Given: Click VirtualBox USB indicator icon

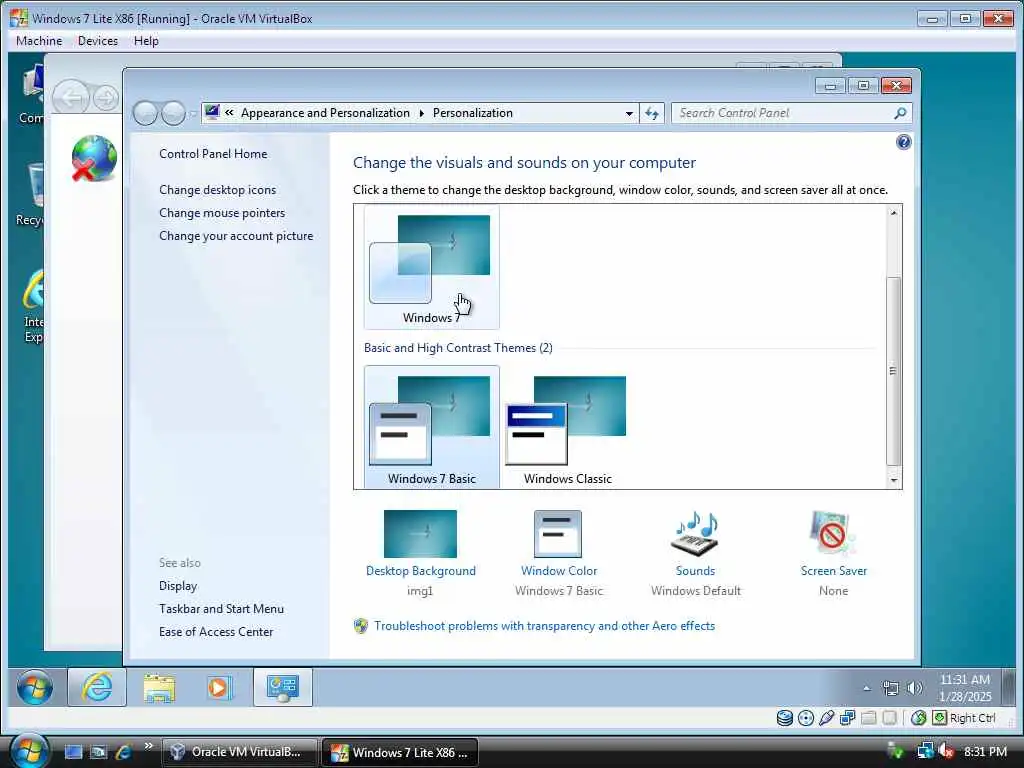Looking at the screenshot, I should coord(827,718).
